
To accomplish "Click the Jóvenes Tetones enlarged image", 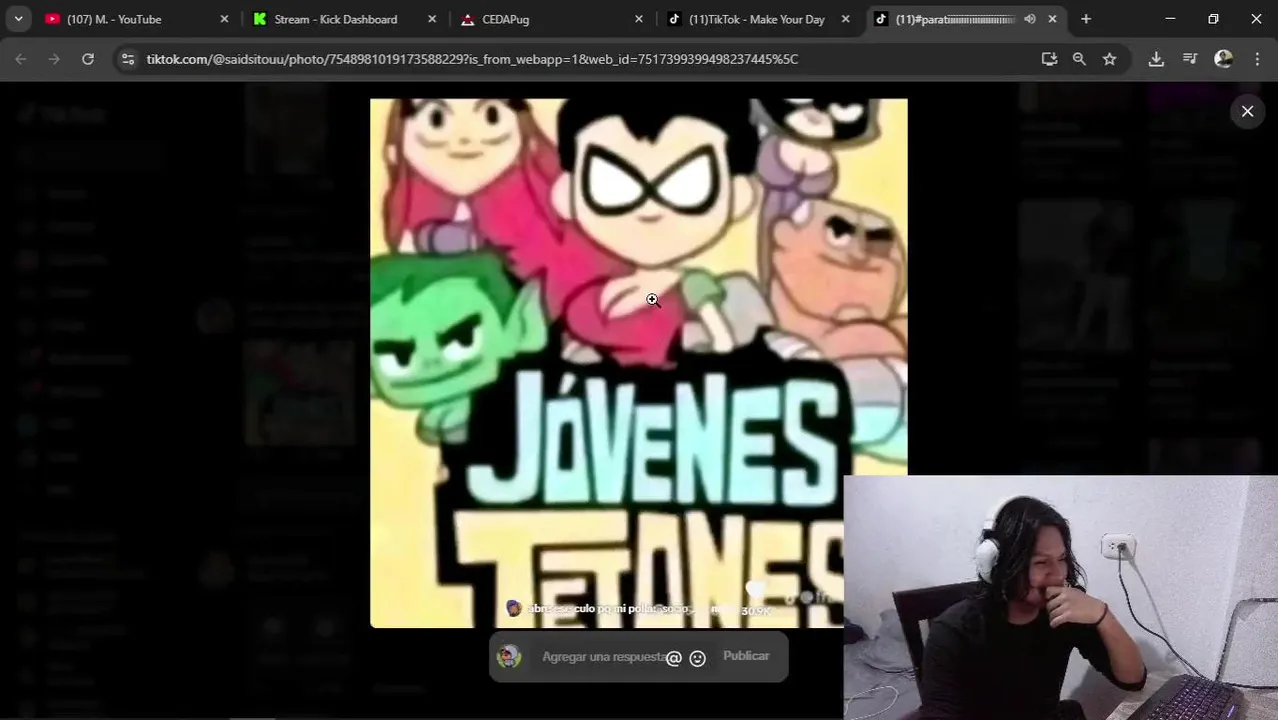I will click(x=639, y=363).
